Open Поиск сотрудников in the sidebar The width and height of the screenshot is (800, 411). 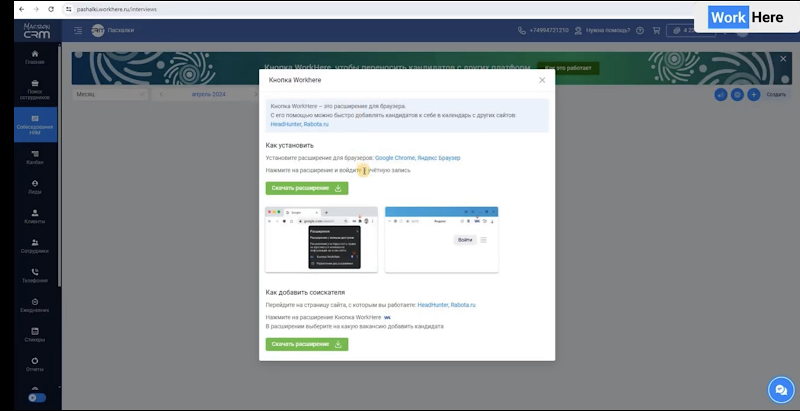35,89
